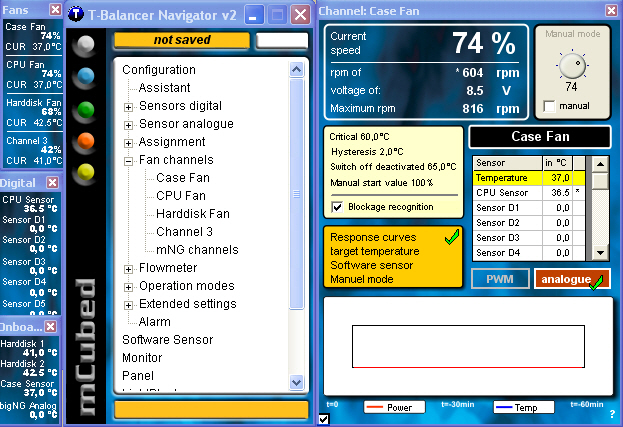Screen dimensions: 623x427
Task: Select Case Fan in the tree
Action: coord(183,178)
